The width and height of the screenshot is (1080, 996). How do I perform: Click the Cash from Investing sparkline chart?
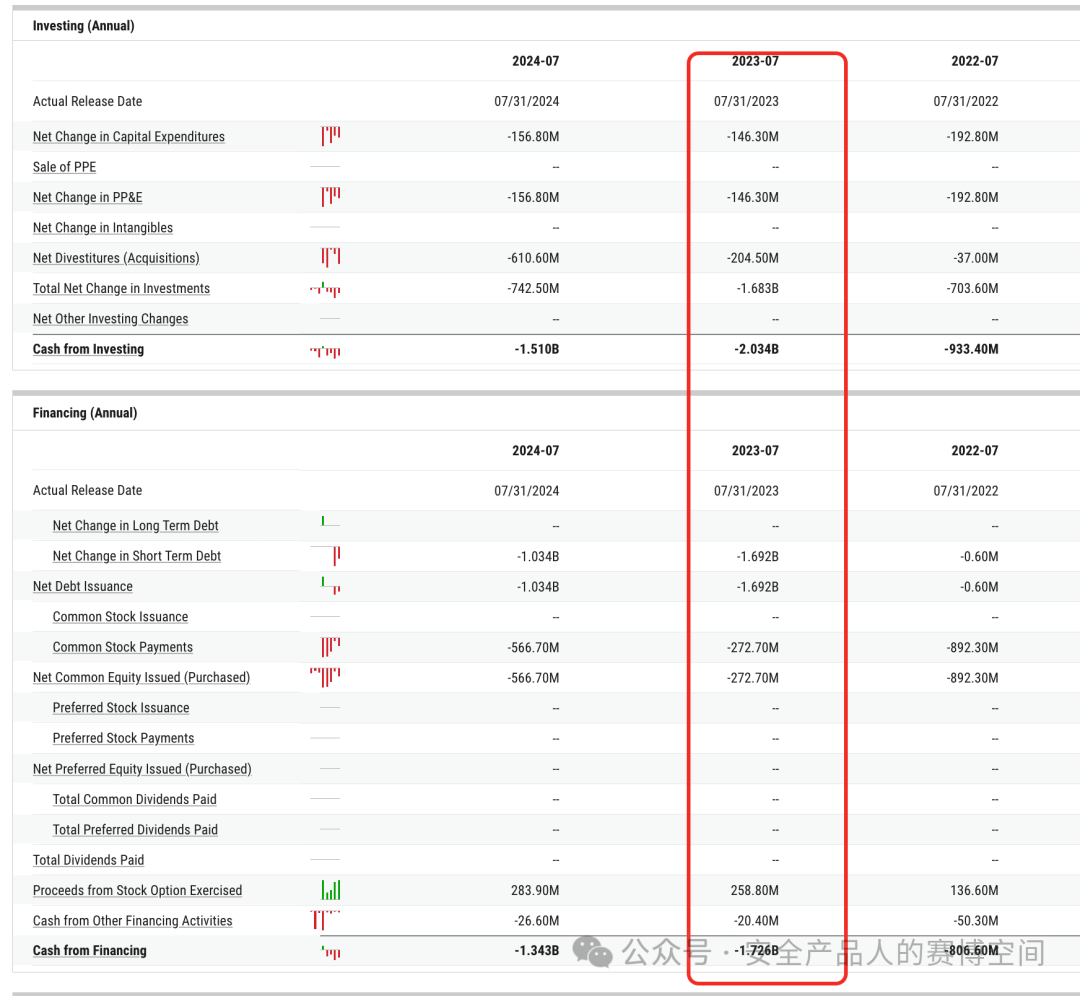point(325,351)
